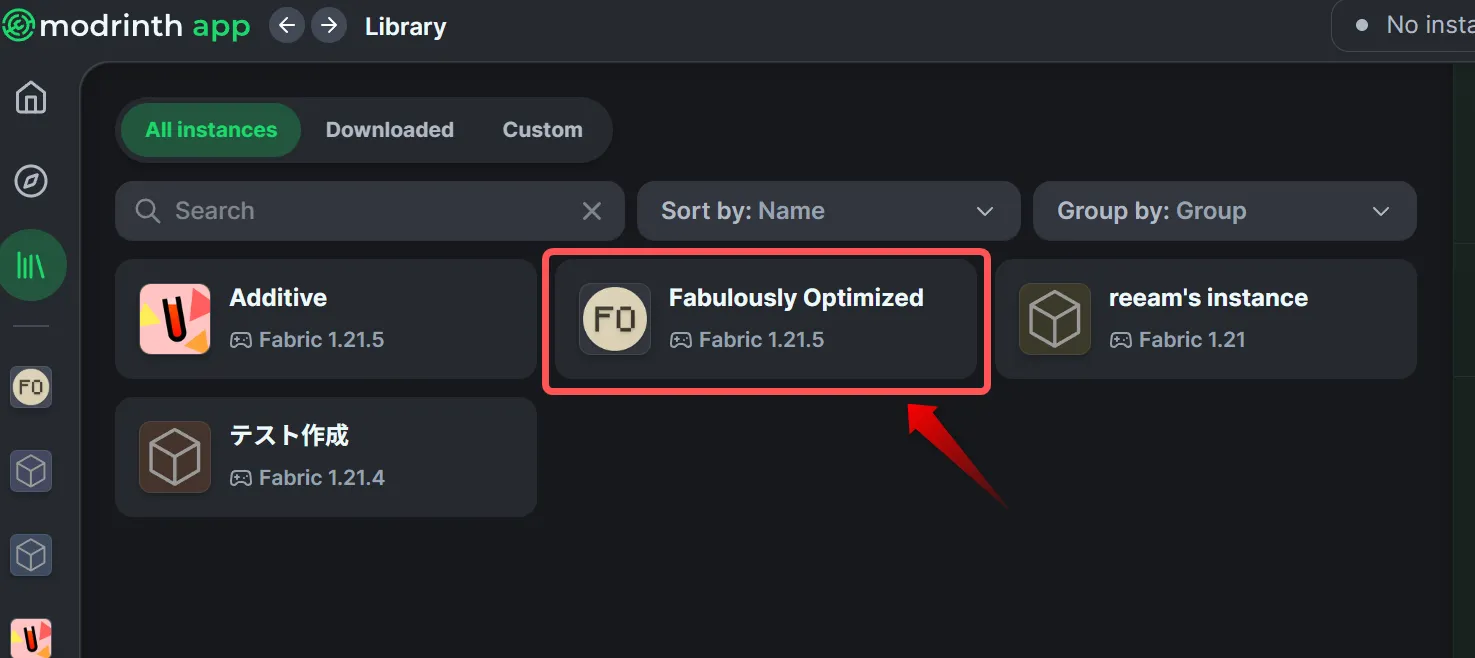Open the Discover compass icon

(31, 181)
